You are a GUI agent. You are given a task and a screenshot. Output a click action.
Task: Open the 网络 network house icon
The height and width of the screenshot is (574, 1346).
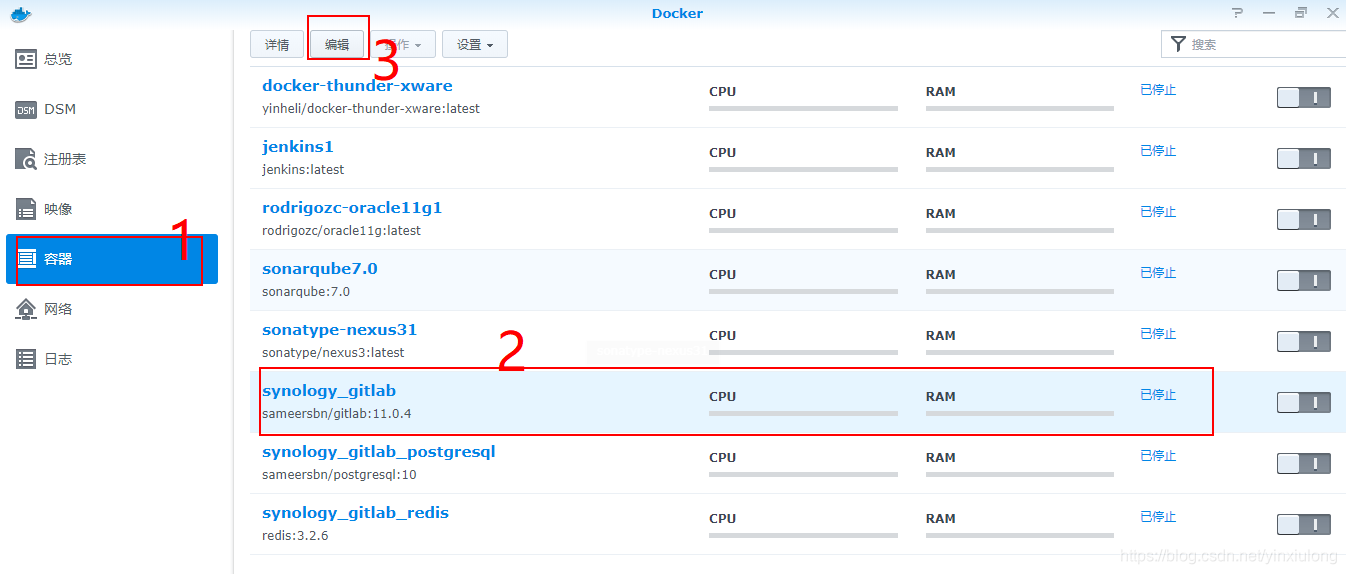tap(26, 309)
